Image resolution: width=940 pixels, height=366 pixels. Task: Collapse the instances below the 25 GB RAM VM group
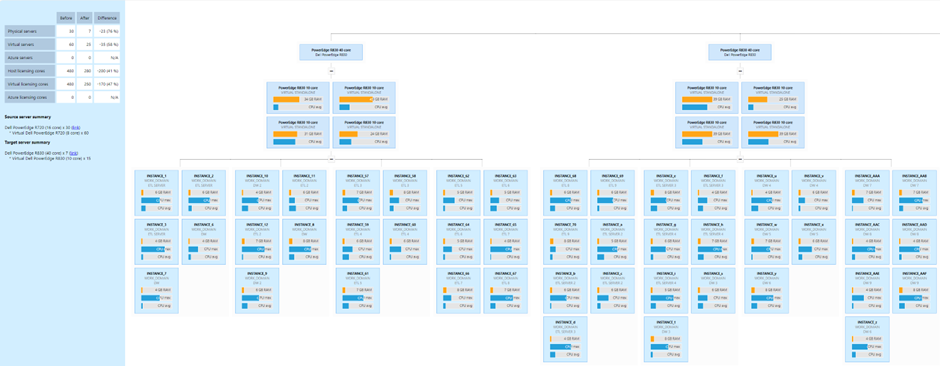(x=740, y=159)
